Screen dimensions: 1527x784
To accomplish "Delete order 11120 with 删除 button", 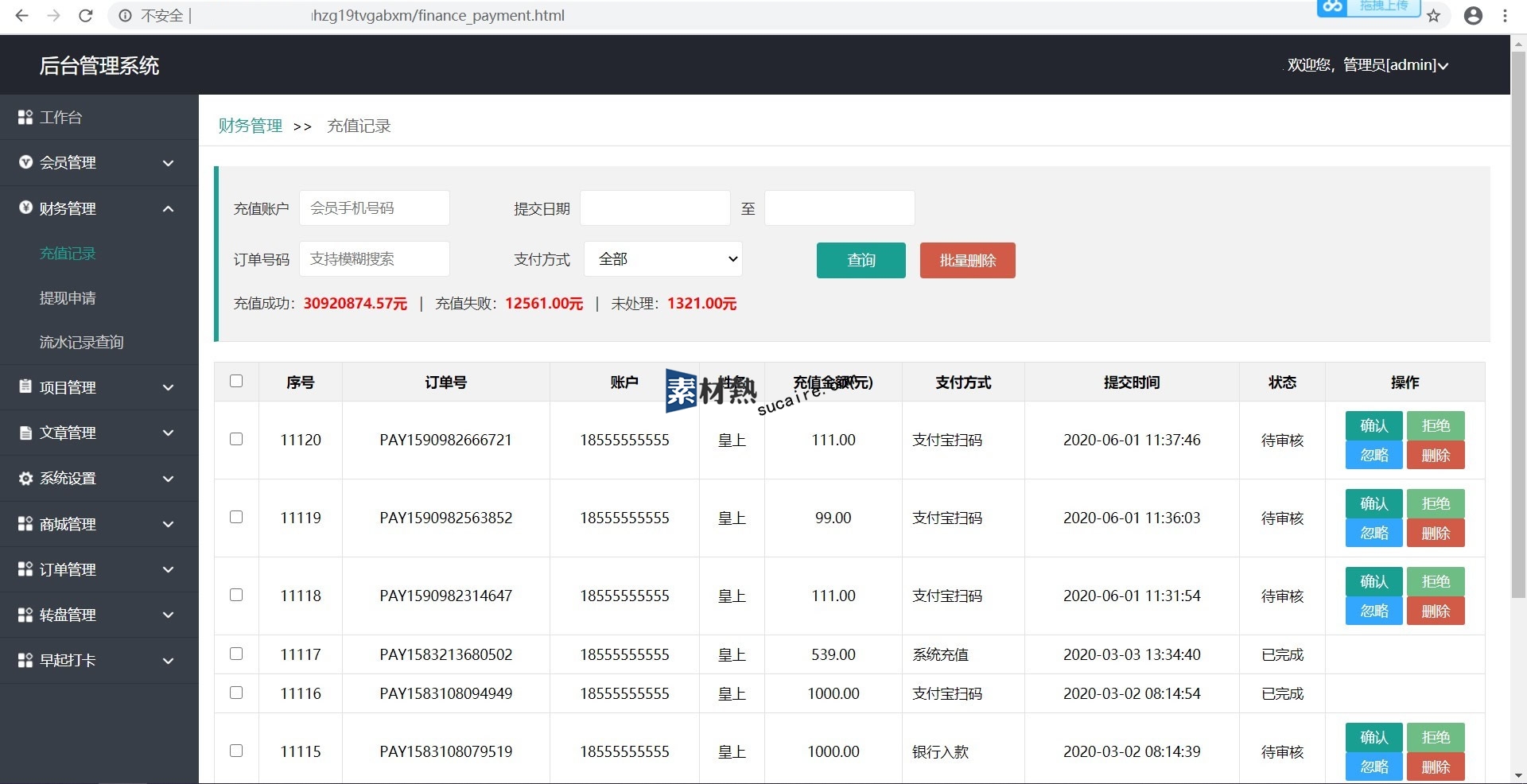I will [1436, 455].
